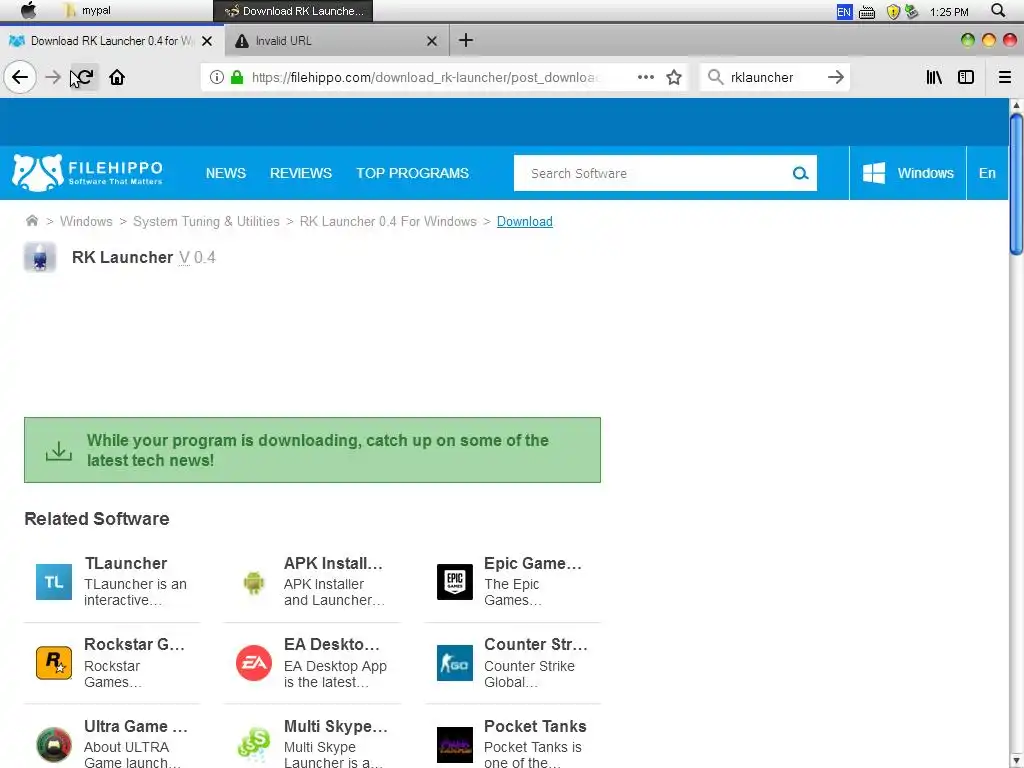Toggle the sidebar view icon
1024x768 pixels.
(966, 77)
